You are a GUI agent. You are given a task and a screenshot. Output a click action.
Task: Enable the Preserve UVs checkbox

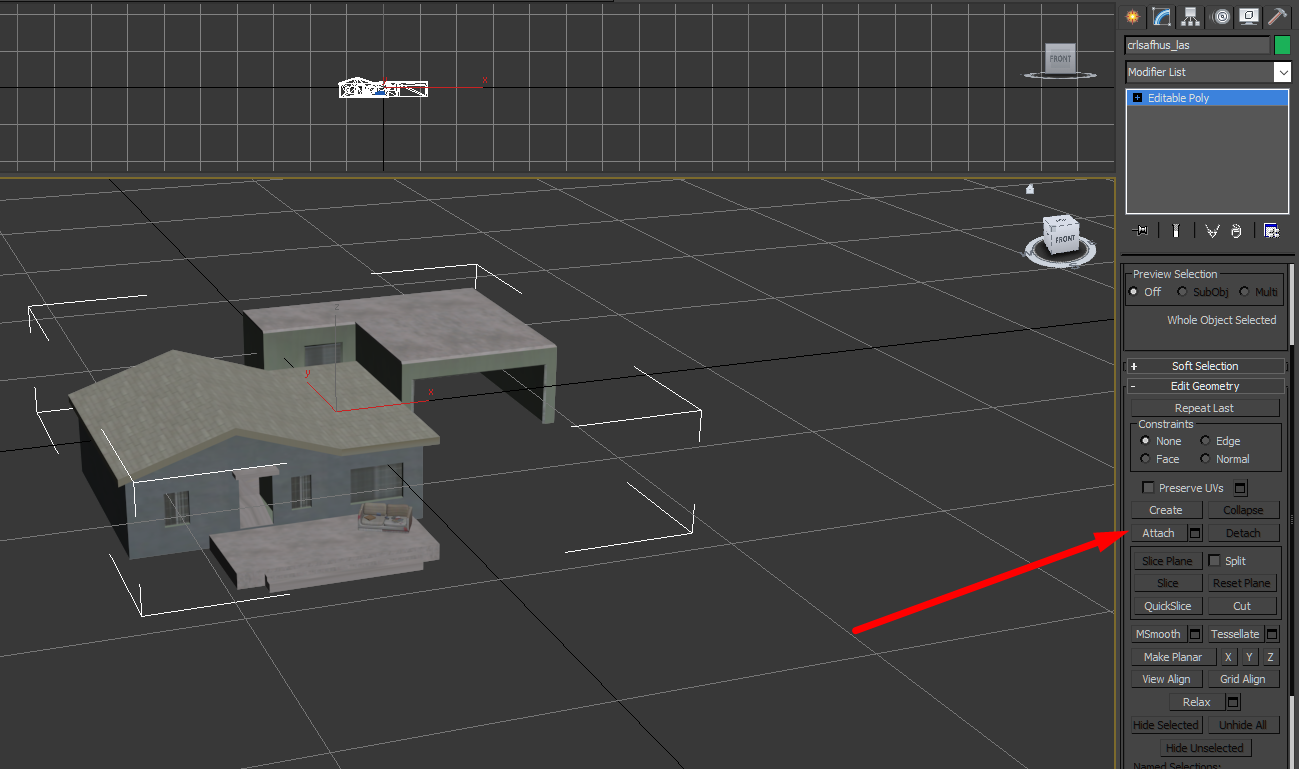point(1149,488)
